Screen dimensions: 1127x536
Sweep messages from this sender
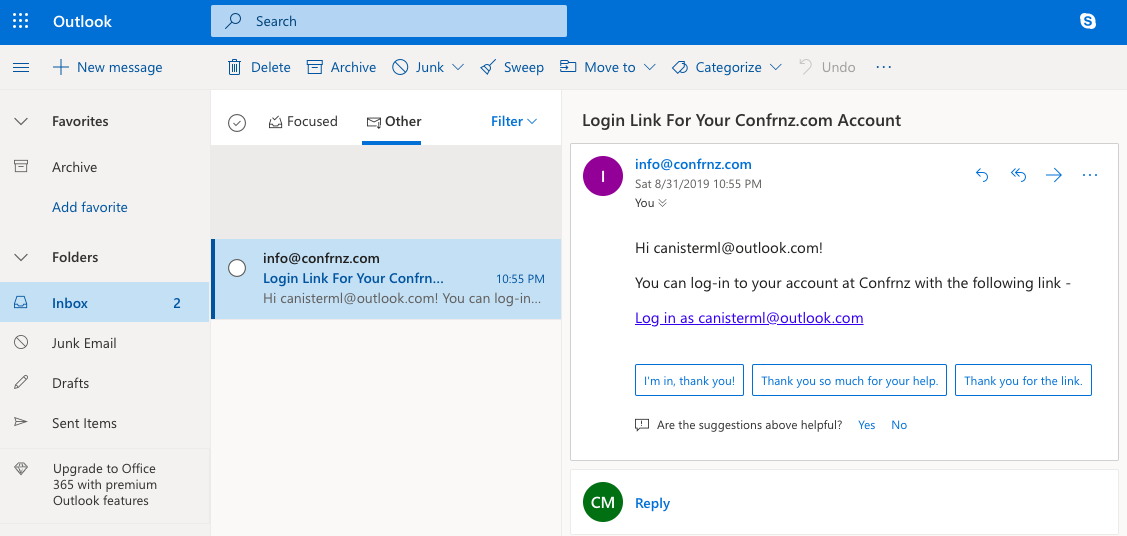512,68
